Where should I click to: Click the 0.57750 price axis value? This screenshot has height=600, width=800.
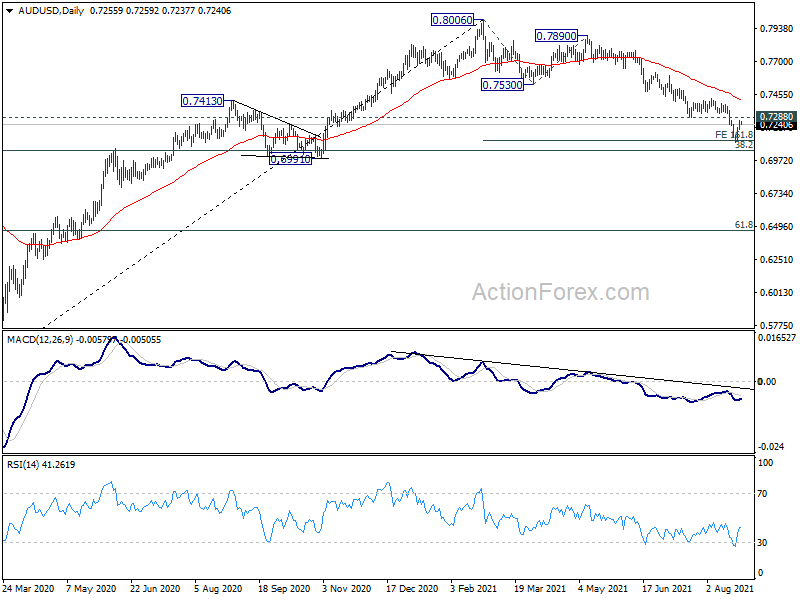click(x=777, y=325)
